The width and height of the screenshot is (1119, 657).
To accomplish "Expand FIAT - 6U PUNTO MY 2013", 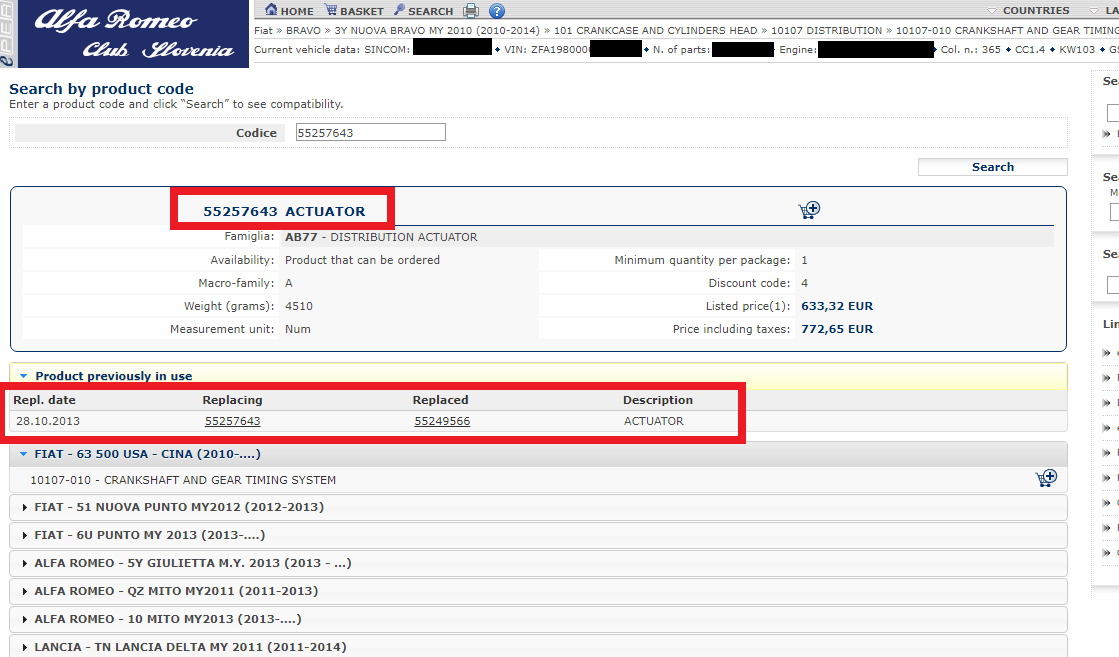I will click(x=538, y=535).
